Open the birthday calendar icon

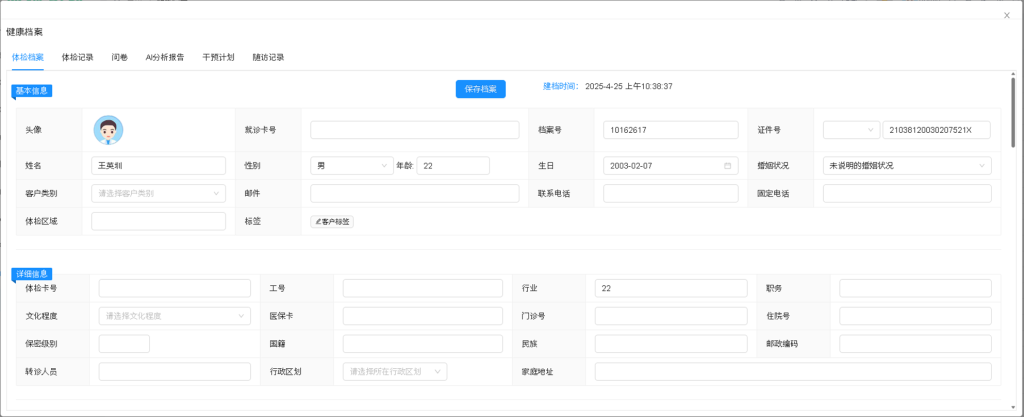pos(728,166)
